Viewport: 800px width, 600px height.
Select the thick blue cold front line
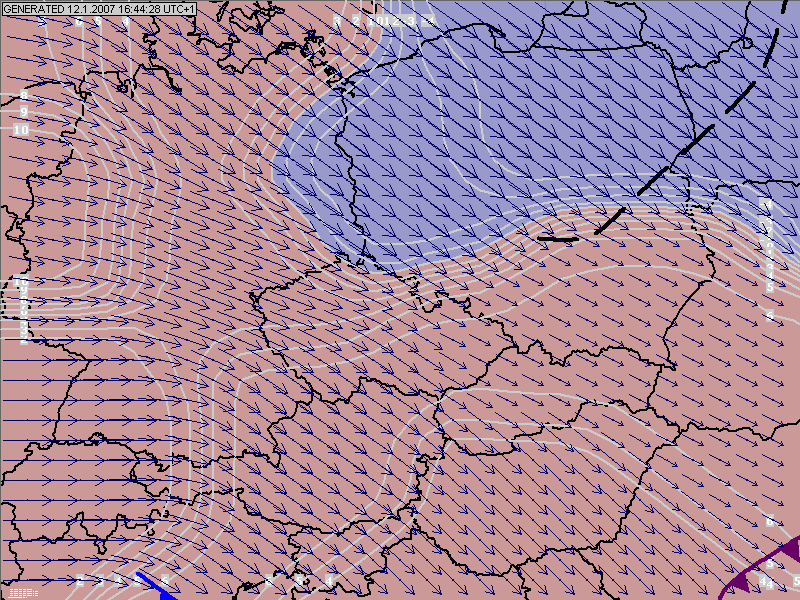155,585
